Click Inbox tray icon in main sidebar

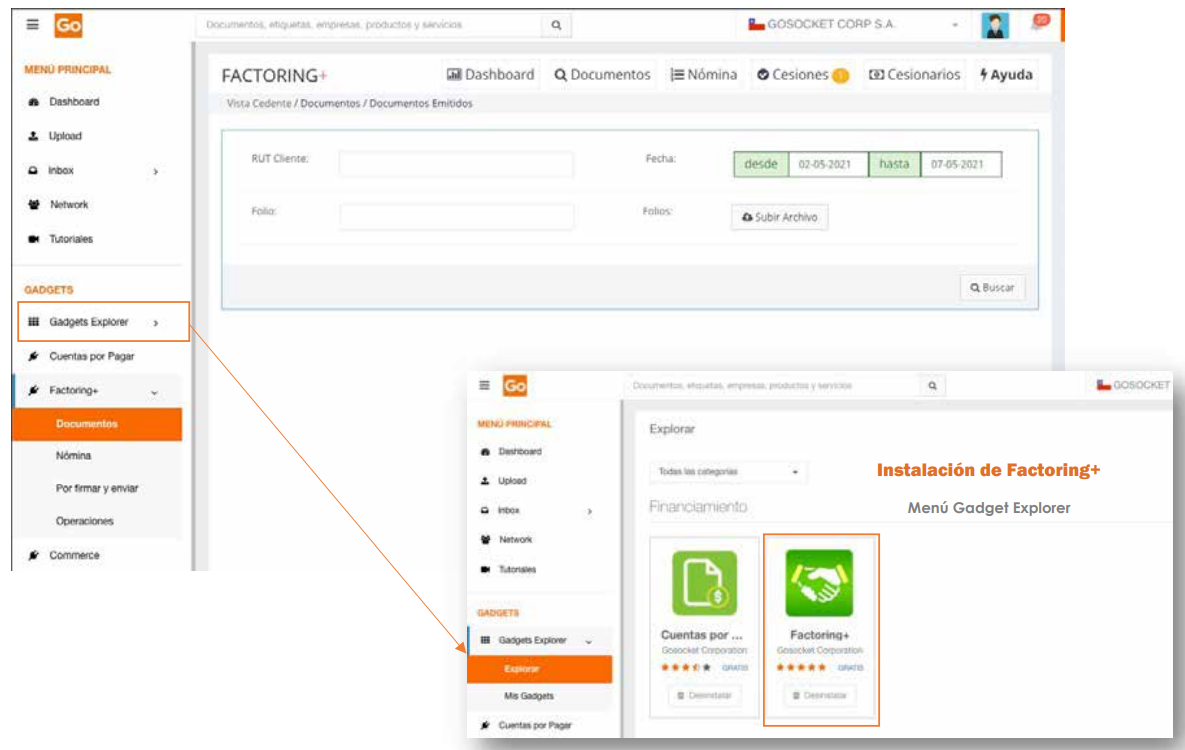(33, 171)
